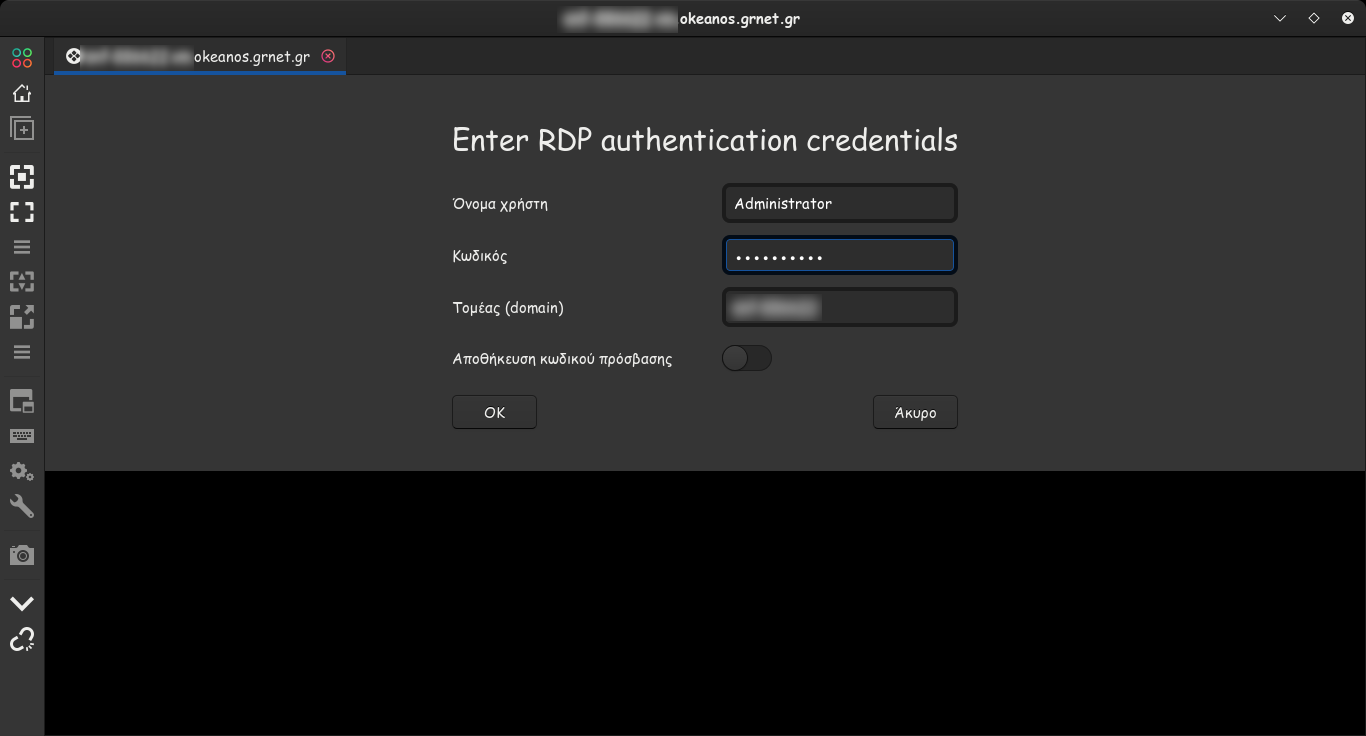Click the title bar maximize diamond
1366x736 pixels.
coord(1314,18)
